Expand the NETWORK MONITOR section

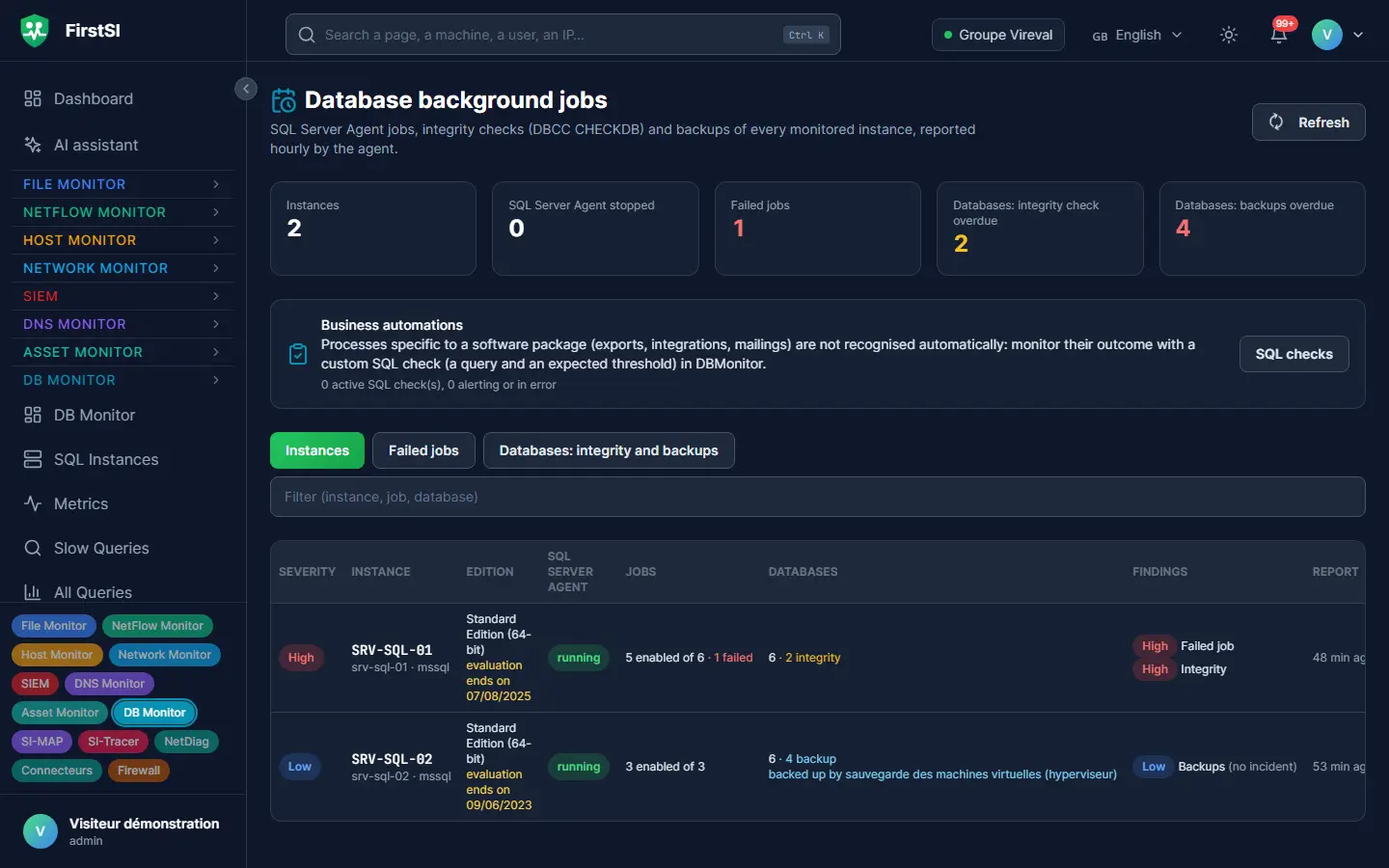pyautogui.click(x=123, y=268)
